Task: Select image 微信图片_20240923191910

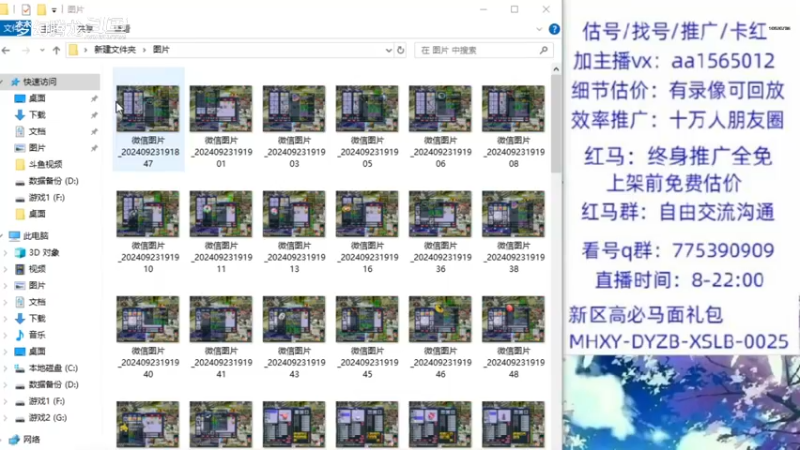Action: click(148, 232)
